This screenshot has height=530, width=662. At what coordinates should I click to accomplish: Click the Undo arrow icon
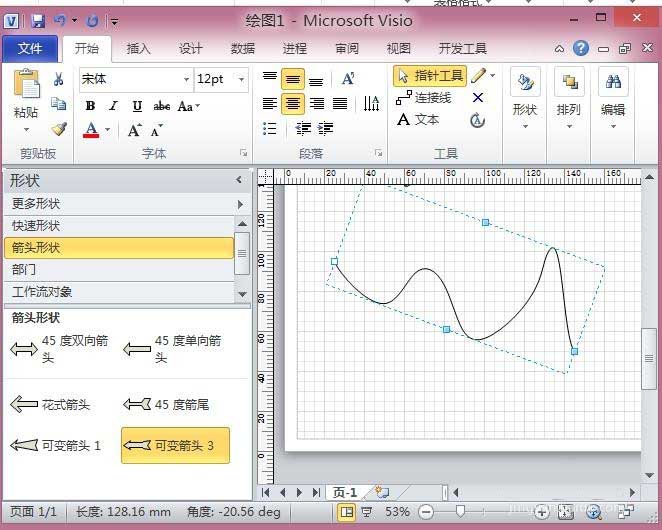(60, 20)
